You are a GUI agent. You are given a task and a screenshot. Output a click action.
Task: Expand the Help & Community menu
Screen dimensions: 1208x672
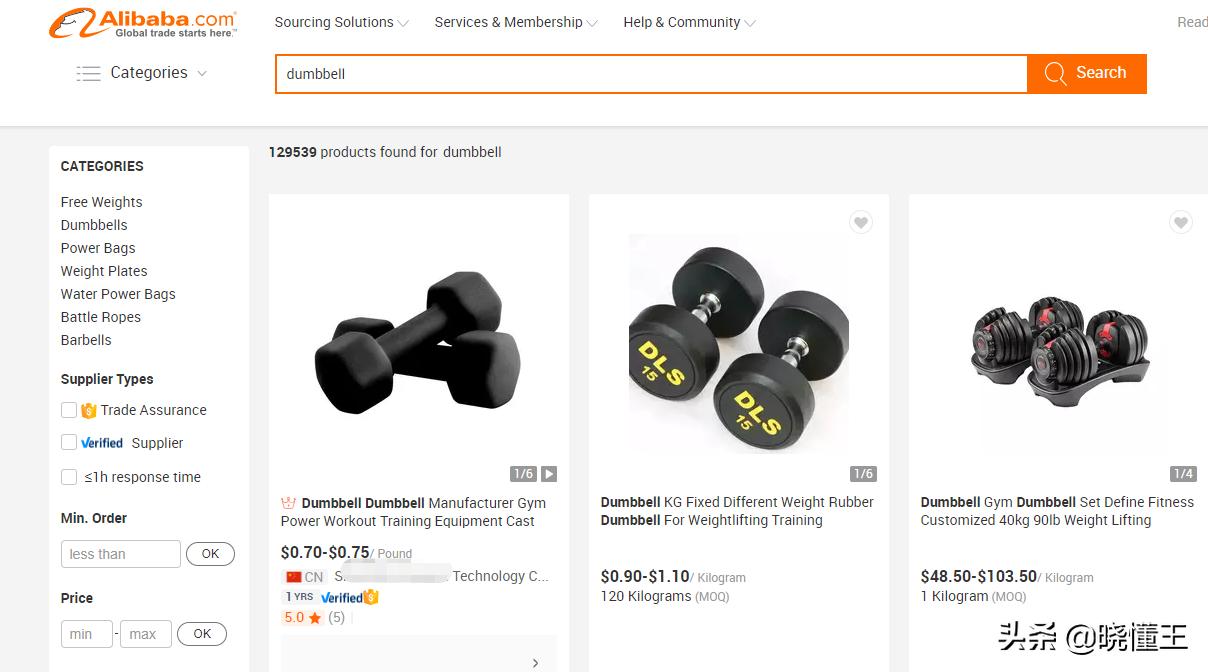point(689,22)
